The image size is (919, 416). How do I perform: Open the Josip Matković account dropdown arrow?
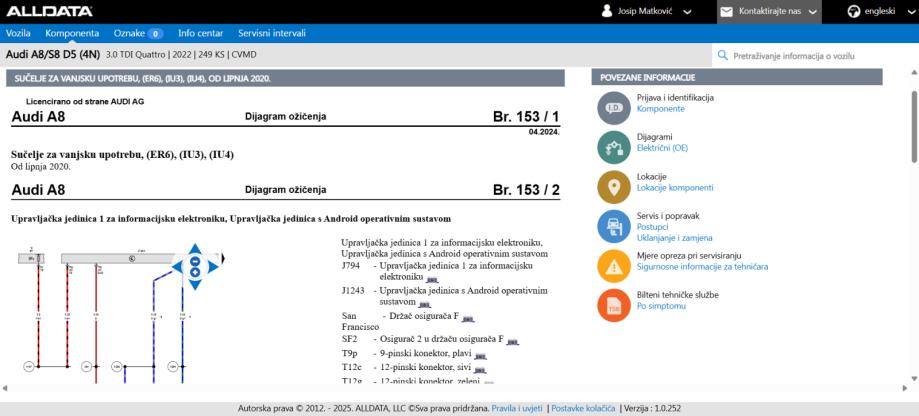click(687, 12)
